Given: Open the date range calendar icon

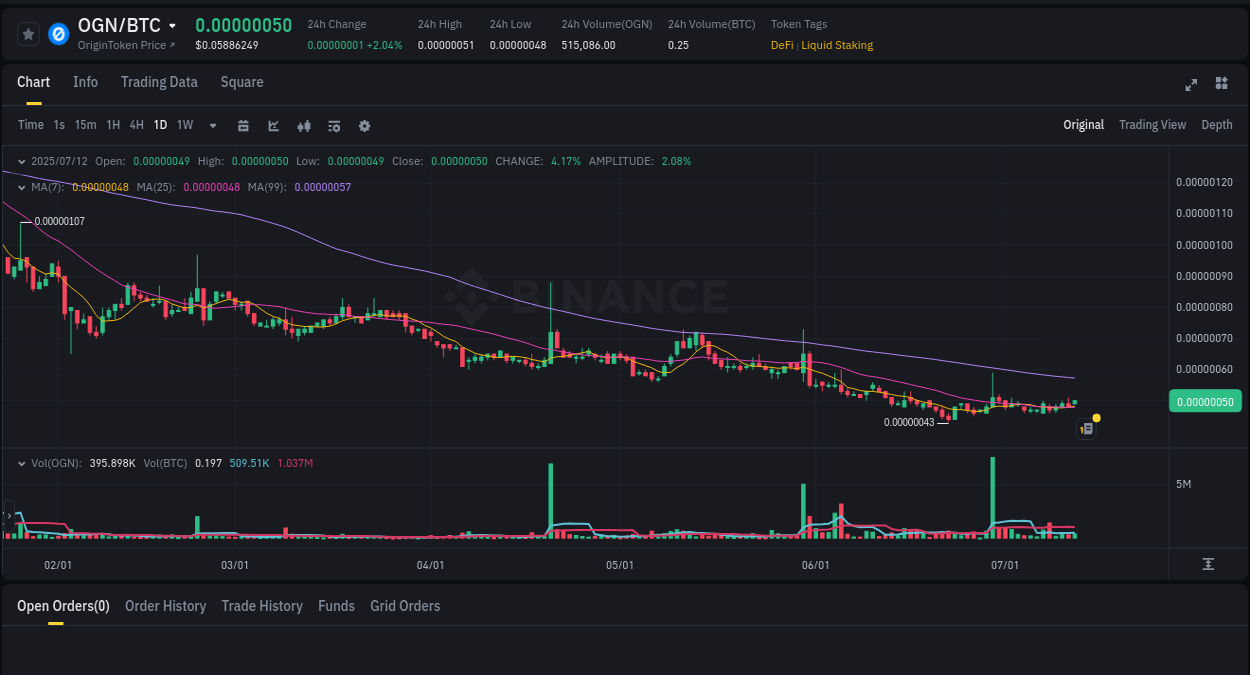Looking at the screenshot, I should pyautogui.click(x=243, y=125).
